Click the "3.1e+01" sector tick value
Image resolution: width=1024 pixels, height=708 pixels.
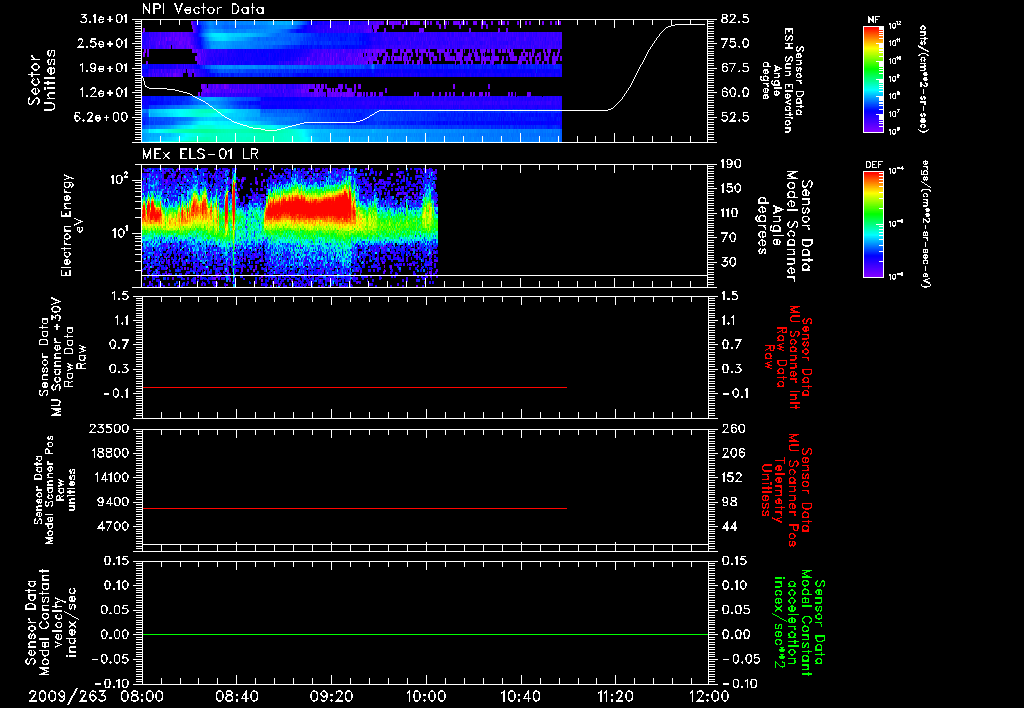[102, 19]
